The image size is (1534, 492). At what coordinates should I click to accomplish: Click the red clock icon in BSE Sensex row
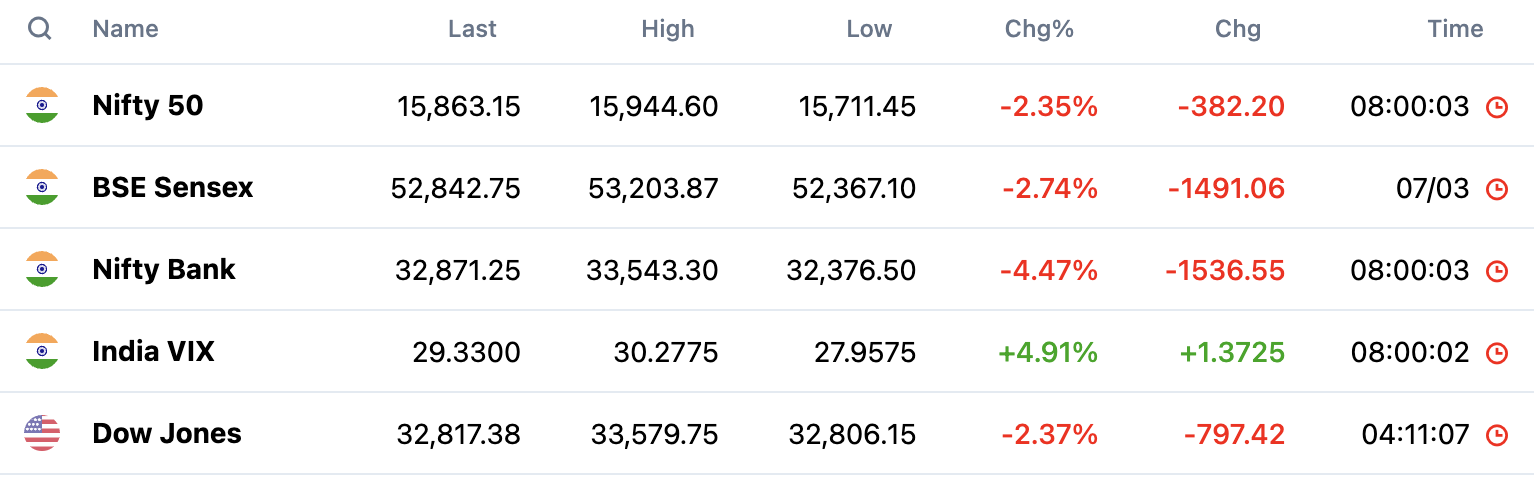pyautogui.click(x=1497, y=189)
